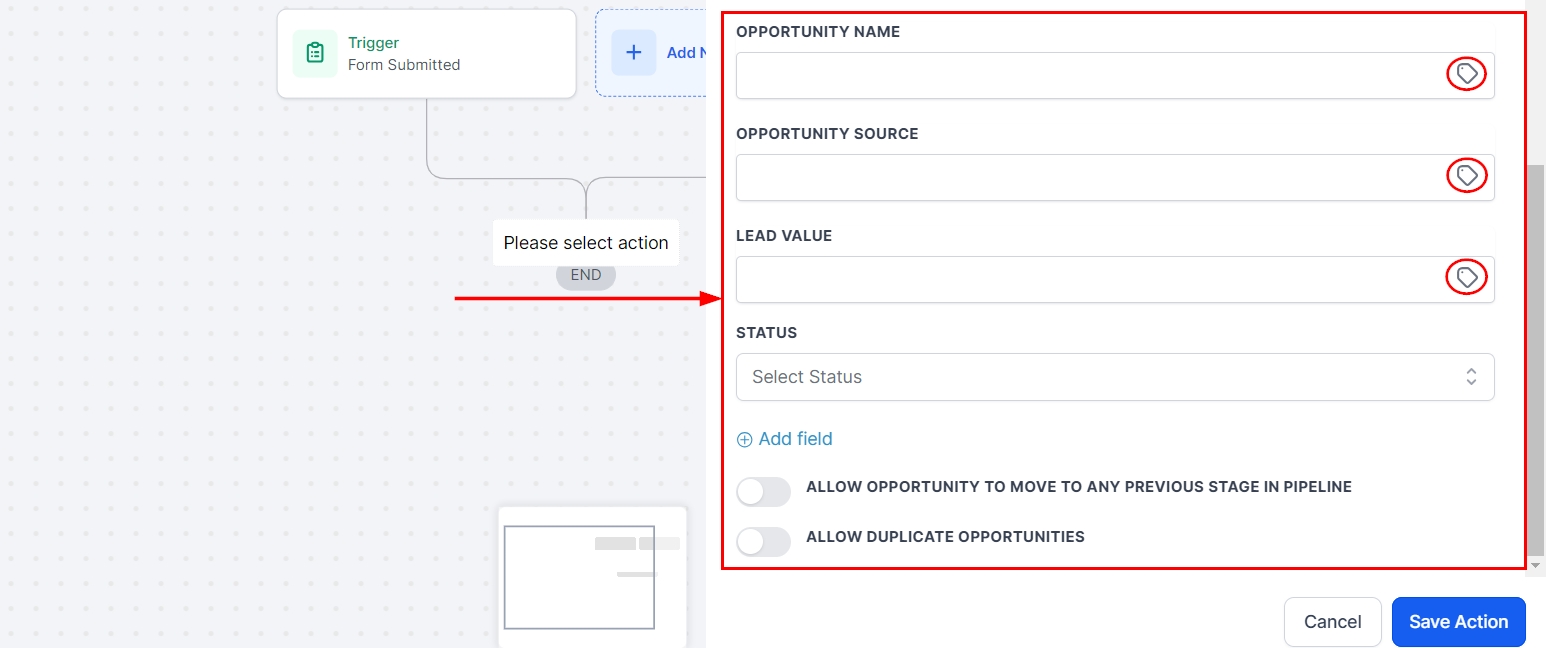Click the blue plus icon to add trigger

pyautogui.click(x=633, y=53)
